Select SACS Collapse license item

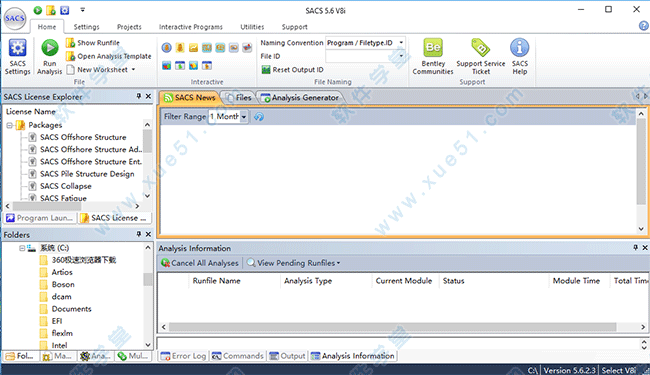tap(65, 186)
